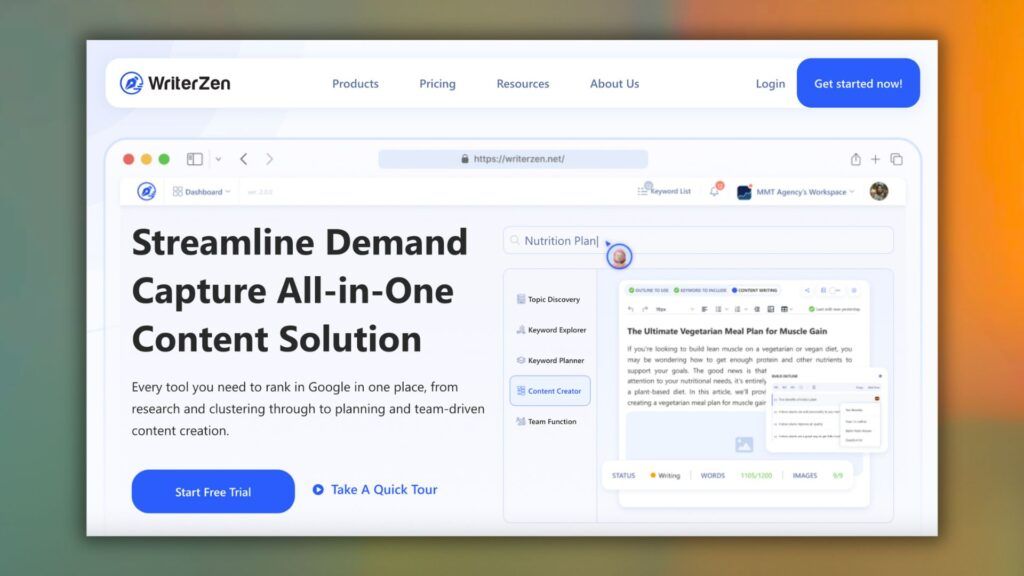Click Get started now! button
Image resolution: width=1024 pixels, height=576 pixels.
point(858,83)
